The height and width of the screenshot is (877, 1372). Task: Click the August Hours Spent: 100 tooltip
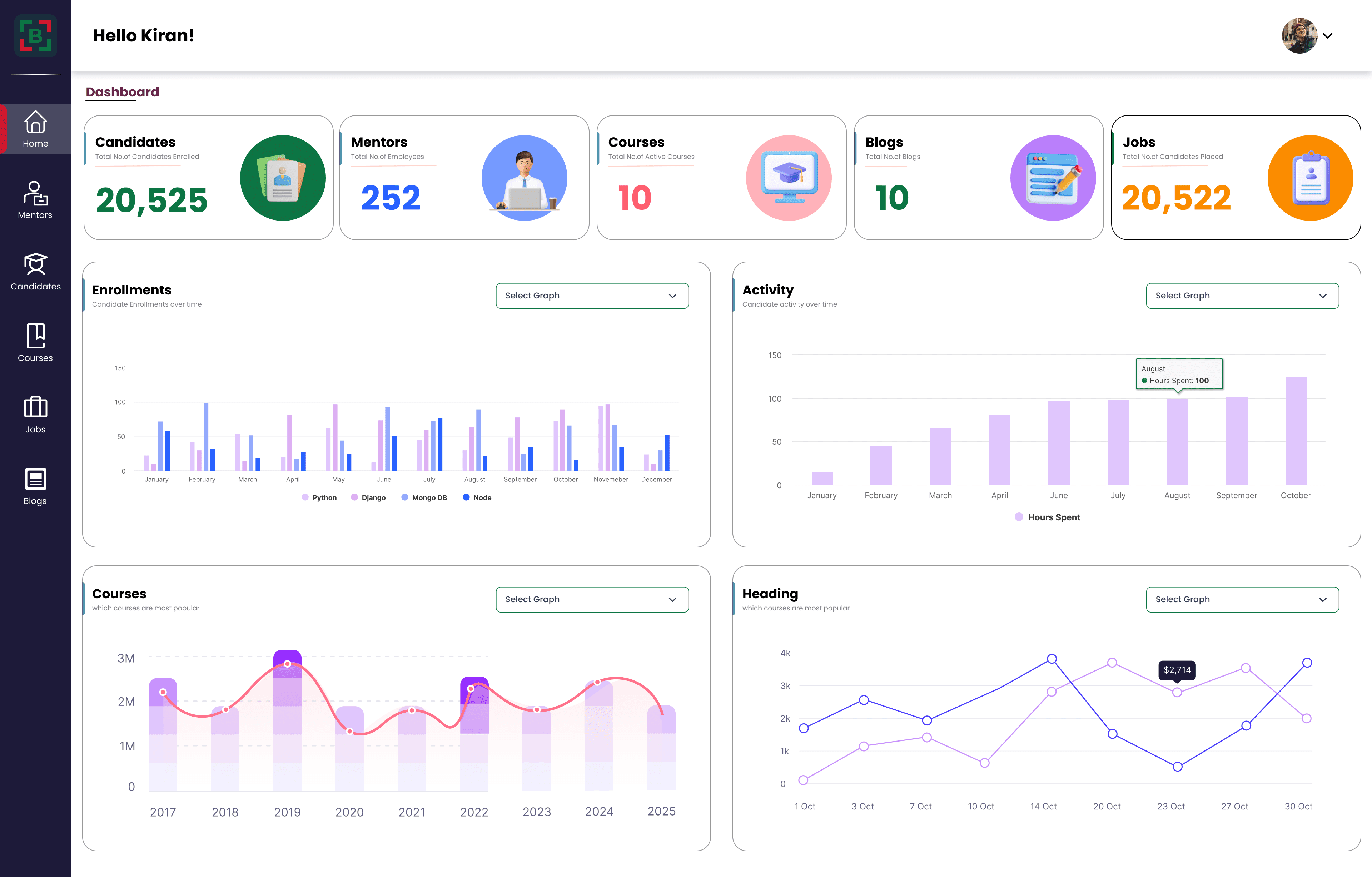1179,375
